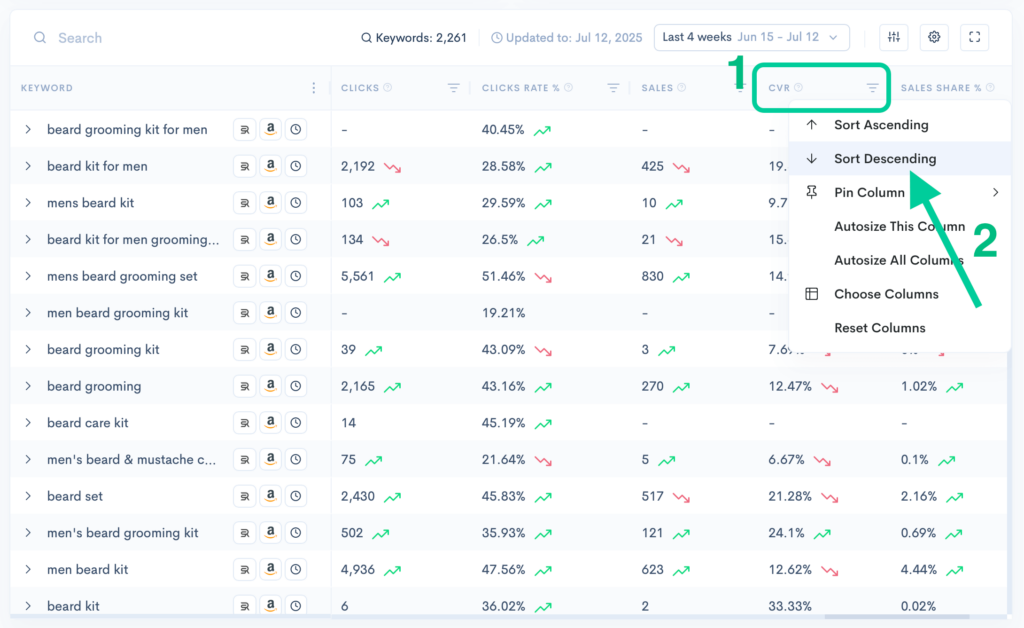Click the 830 sales value

tap(652, 276)
